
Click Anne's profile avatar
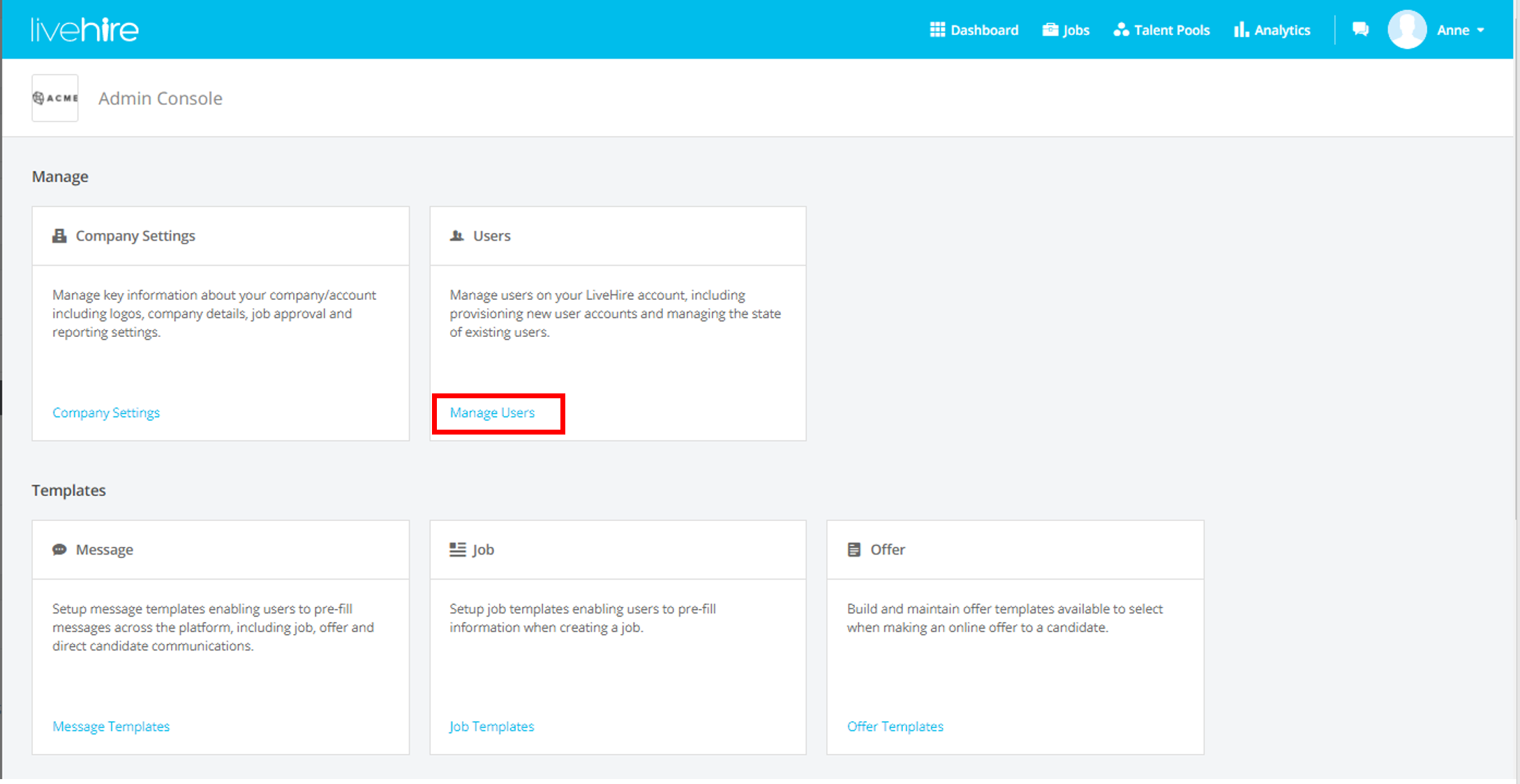(x=1406, y=30)
